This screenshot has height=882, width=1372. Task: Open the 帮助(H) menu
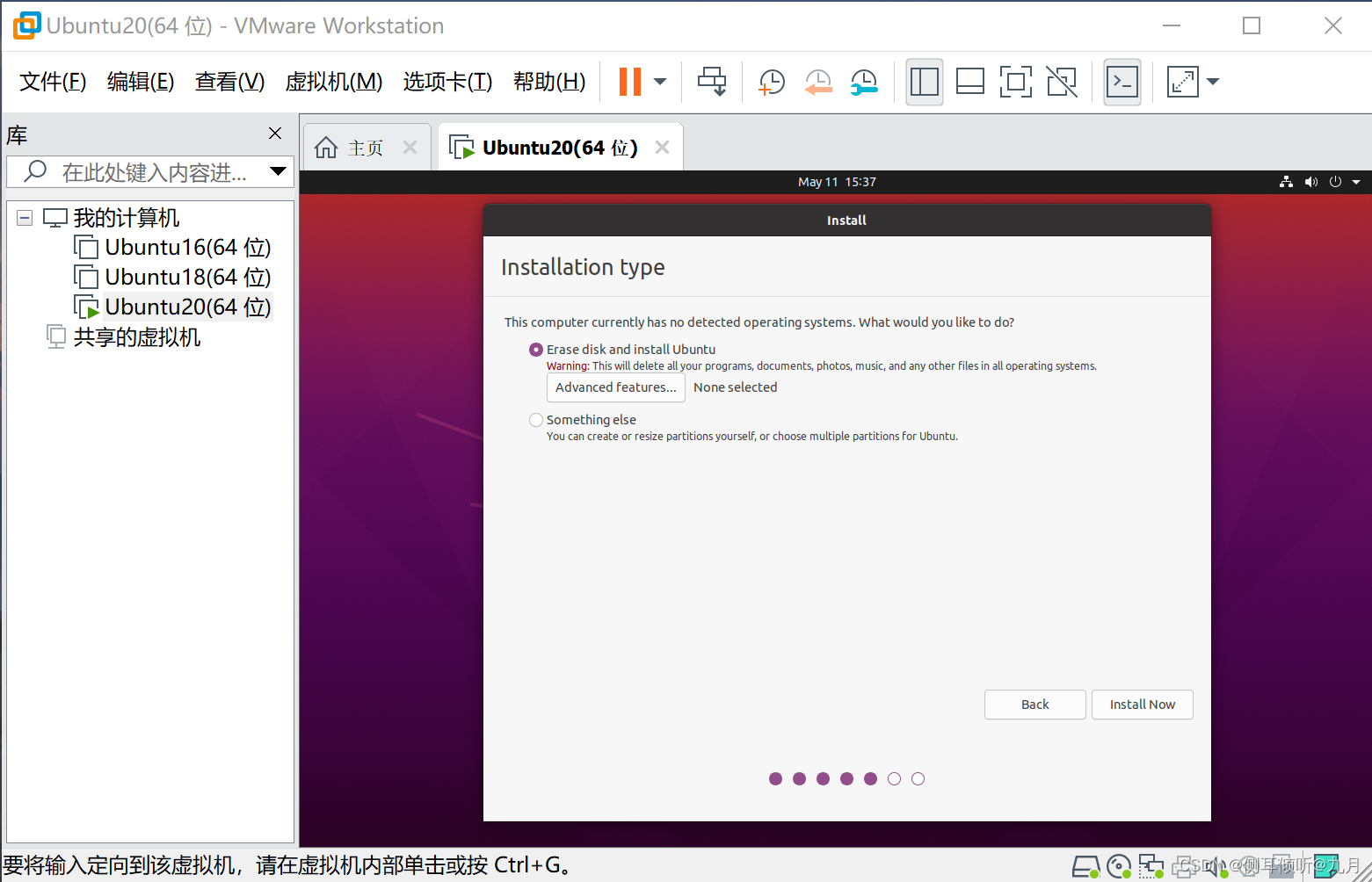coord(549,82)
